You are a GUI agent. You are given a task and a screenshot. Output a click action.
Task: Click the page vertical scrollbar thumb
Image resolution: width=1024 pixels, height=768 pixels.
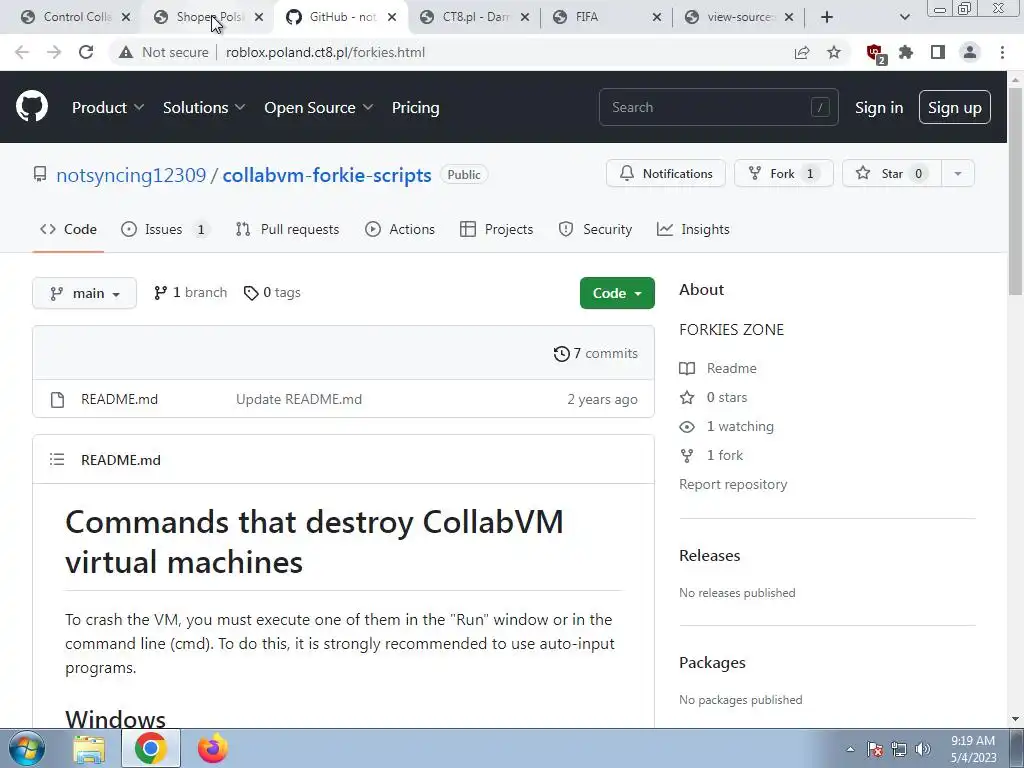1015,189
